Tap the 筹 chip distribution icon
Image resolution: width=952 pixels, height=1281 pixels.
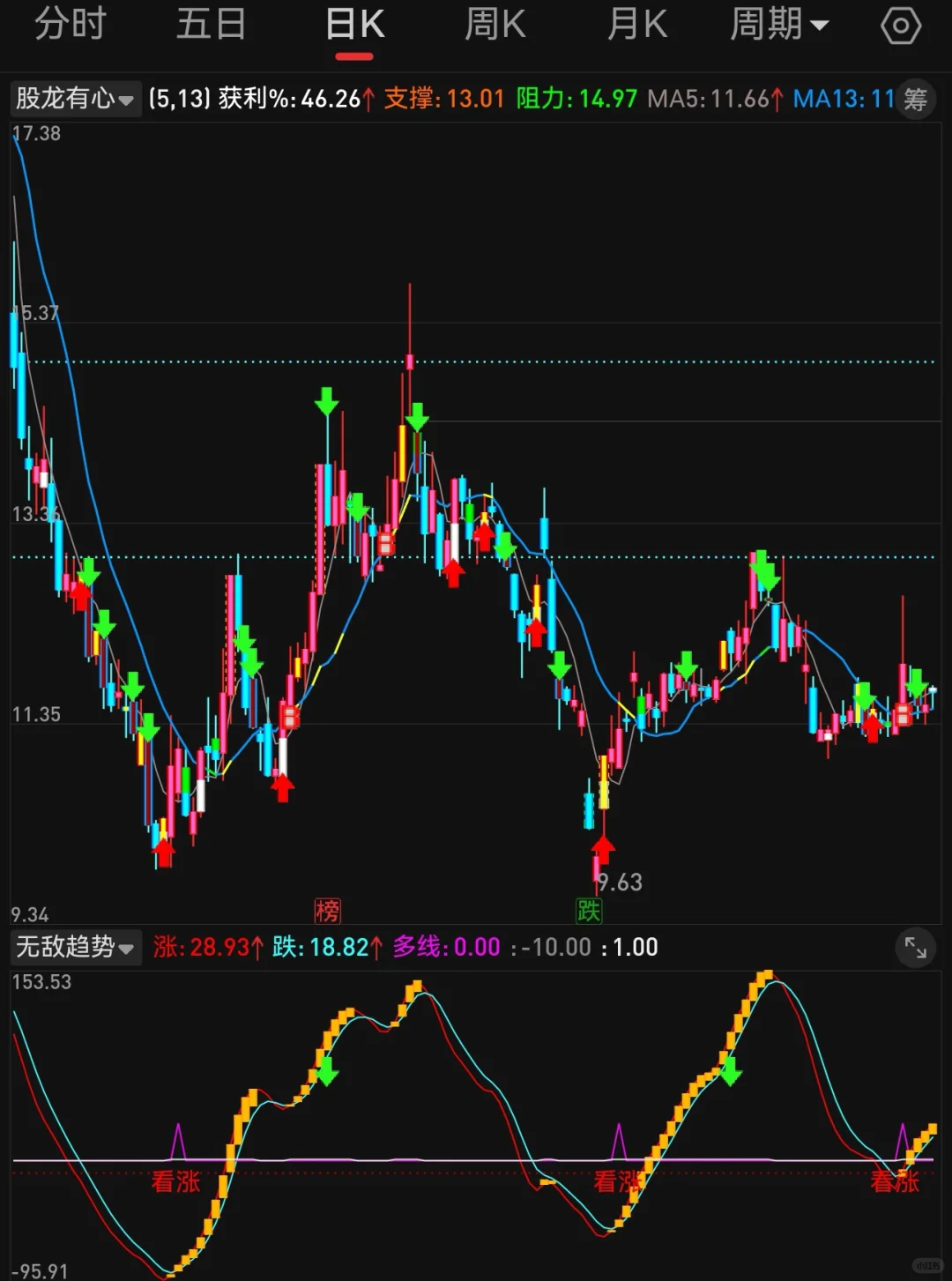(x=915, y=100)
